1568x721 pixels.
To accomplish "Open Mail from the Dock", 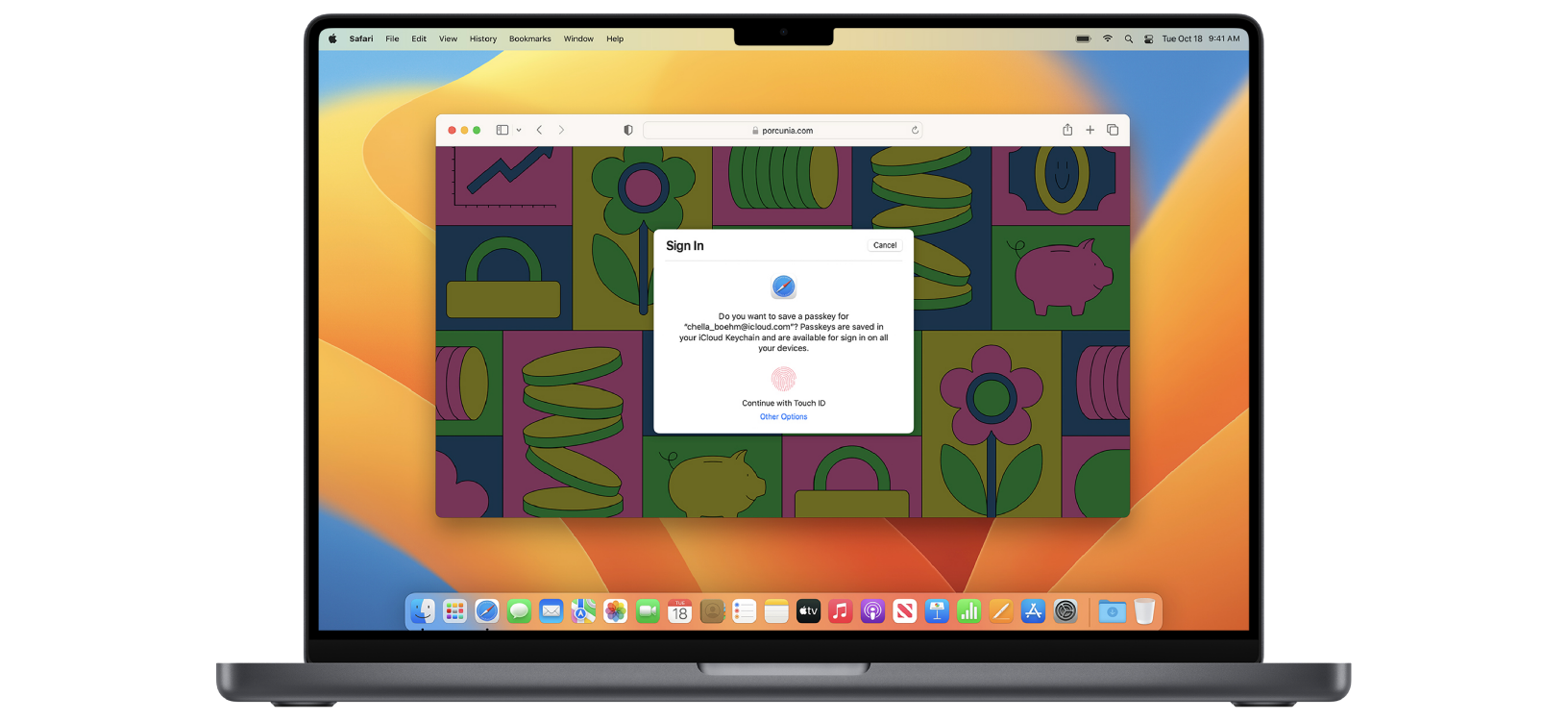I will tap(551, 610).
